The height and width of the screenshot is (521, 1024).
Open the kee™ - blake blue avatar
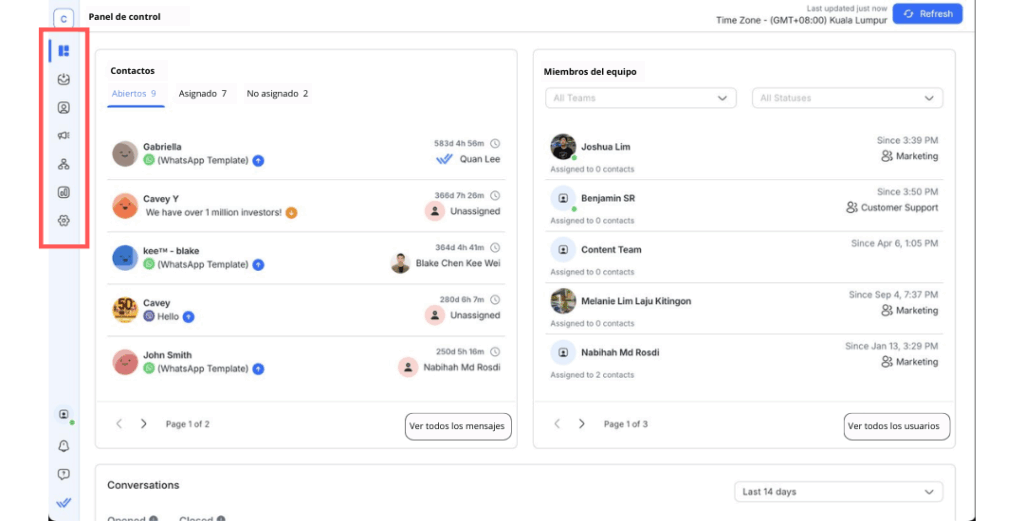tap(125, 258)
